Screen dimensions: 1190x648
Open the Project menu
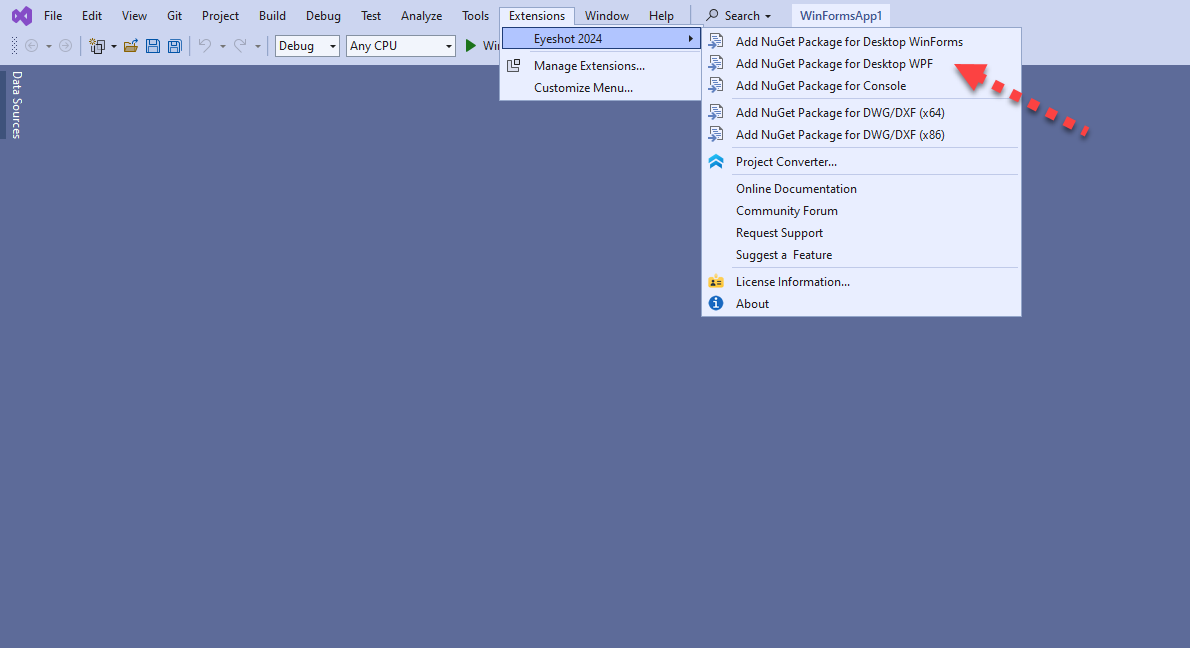tap(220, 15)
